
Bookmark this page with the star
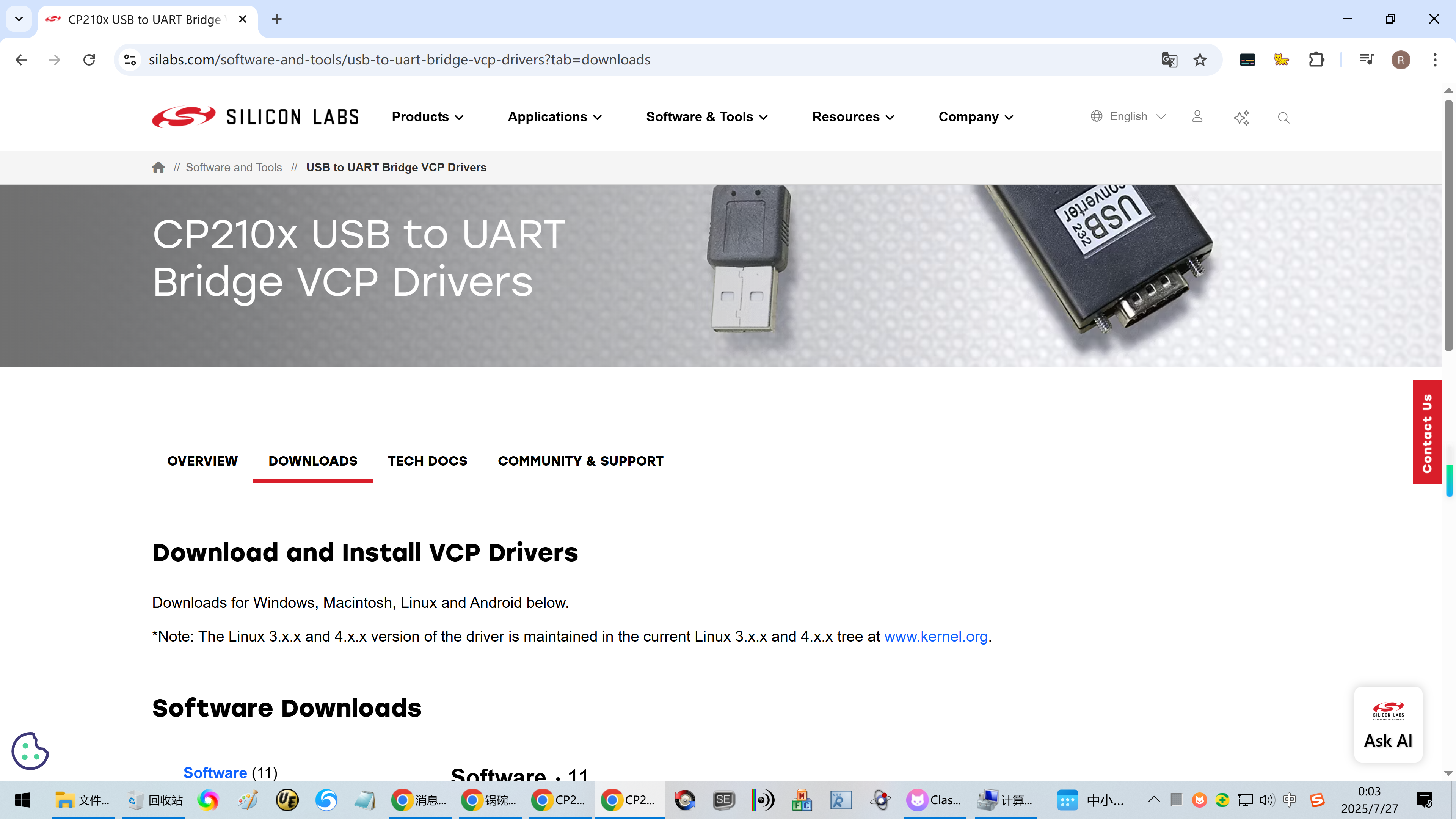(1200, 60)
